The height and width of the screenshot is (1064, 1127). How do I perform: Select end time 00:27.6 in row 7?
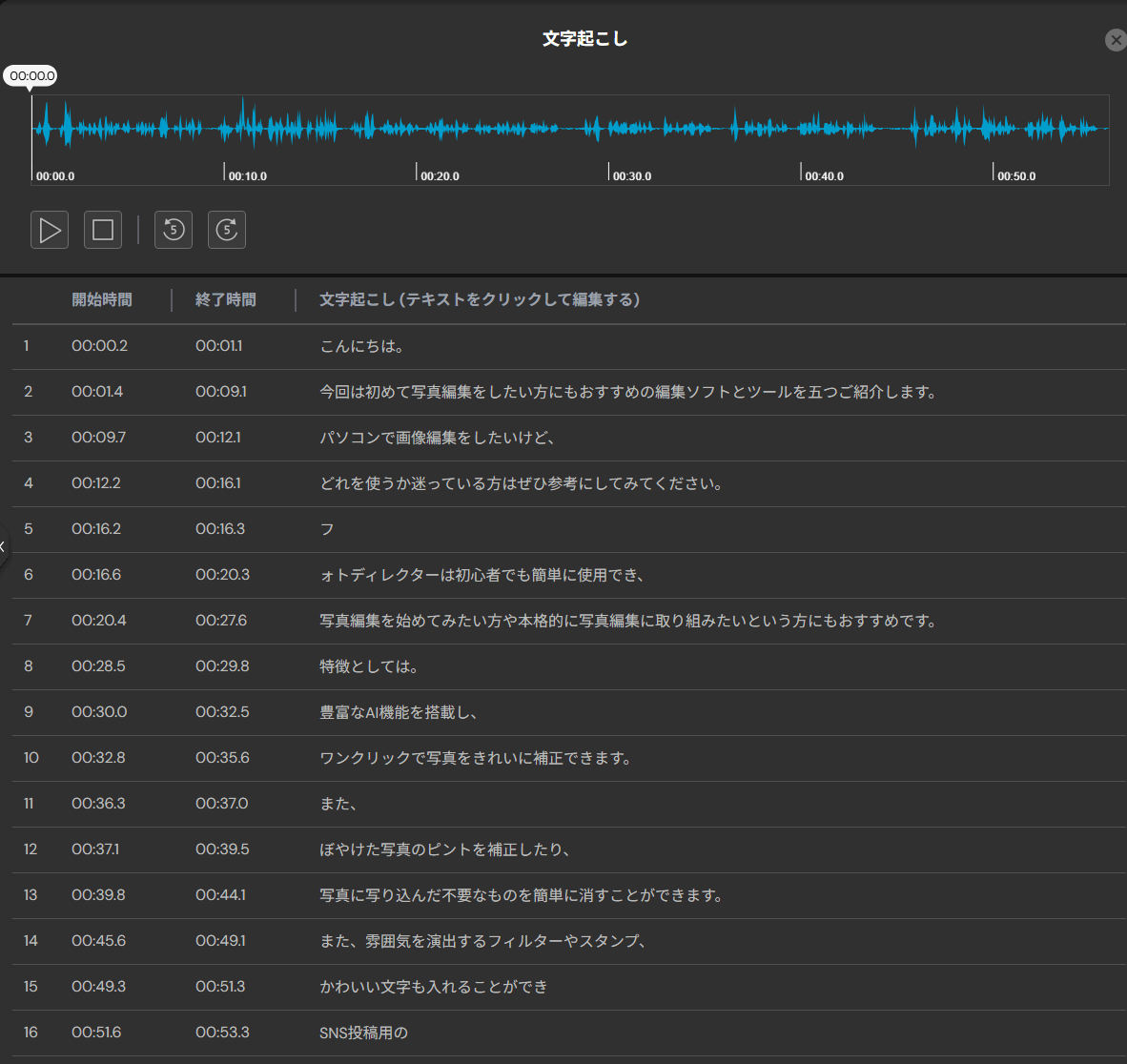pos(221,621)
